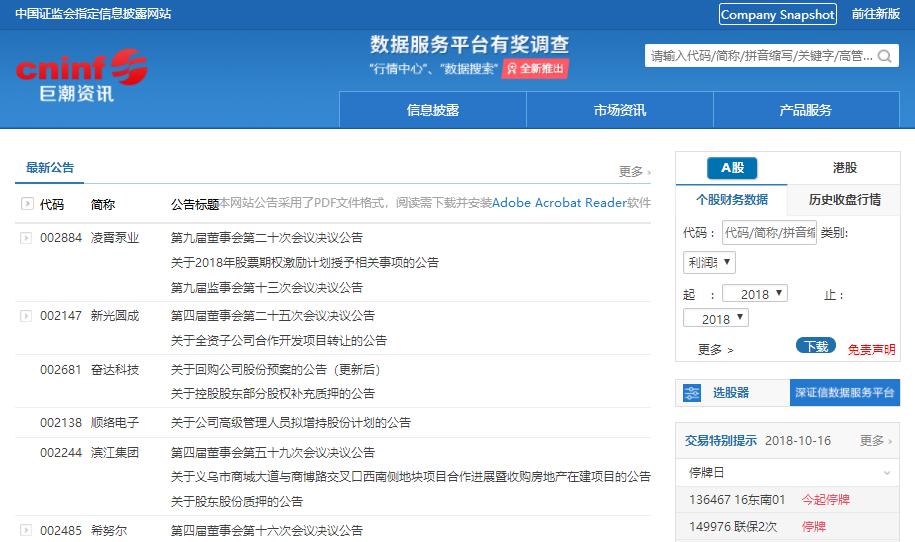Click 更多 beside 最新公告 header

634,172
